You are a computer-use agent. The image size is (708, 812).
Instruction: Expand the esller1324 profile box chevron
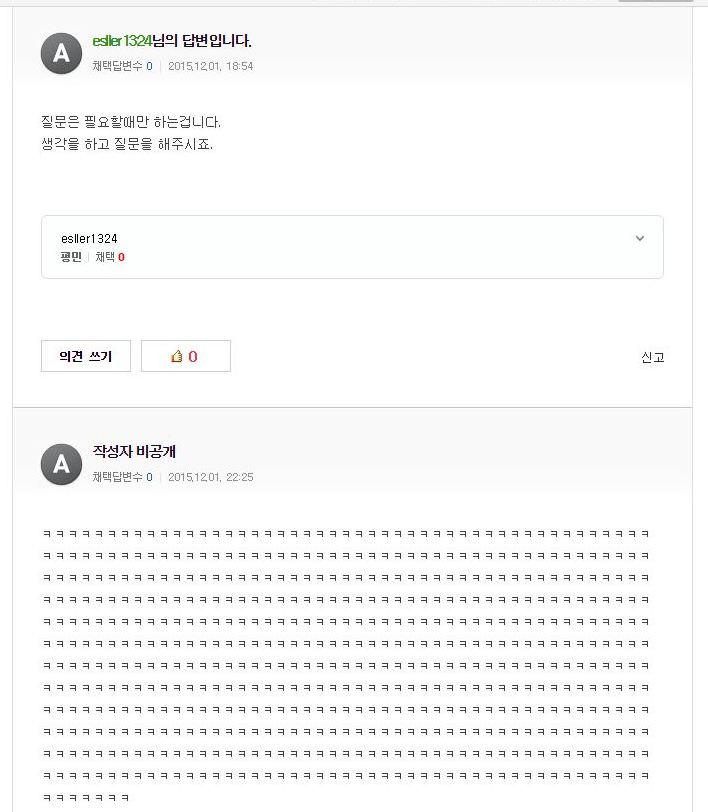pyautogui.click(x=640, y=238)
